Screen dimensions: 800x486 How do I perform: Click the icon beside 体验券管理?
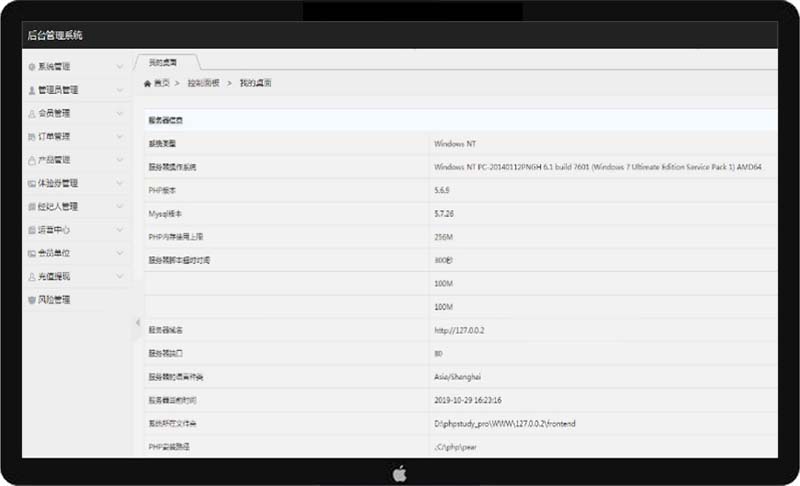tap(32, 183)
